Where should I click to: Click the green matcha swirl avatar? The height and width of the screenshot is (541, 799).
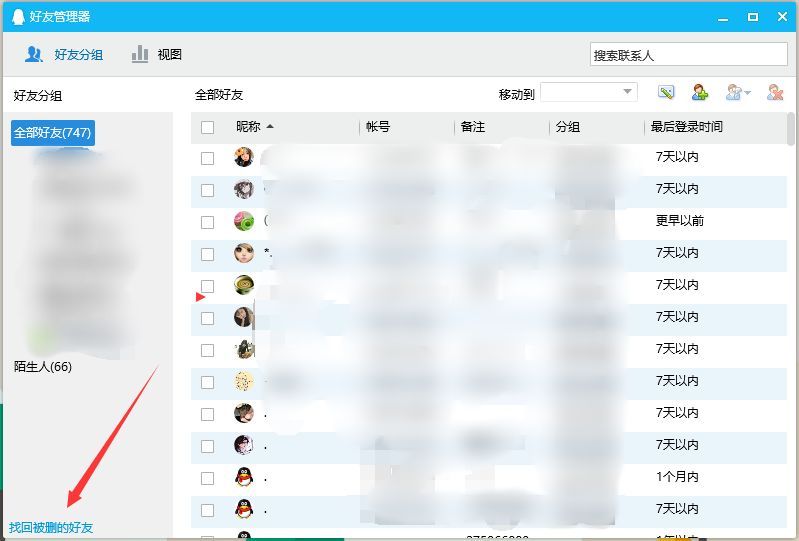[244, 285]
